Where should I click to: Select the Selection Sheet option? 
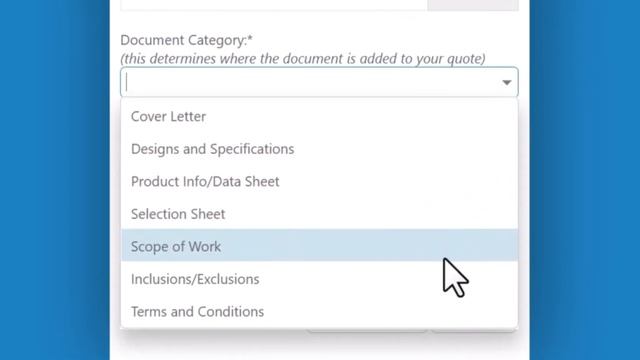point(319,214)
